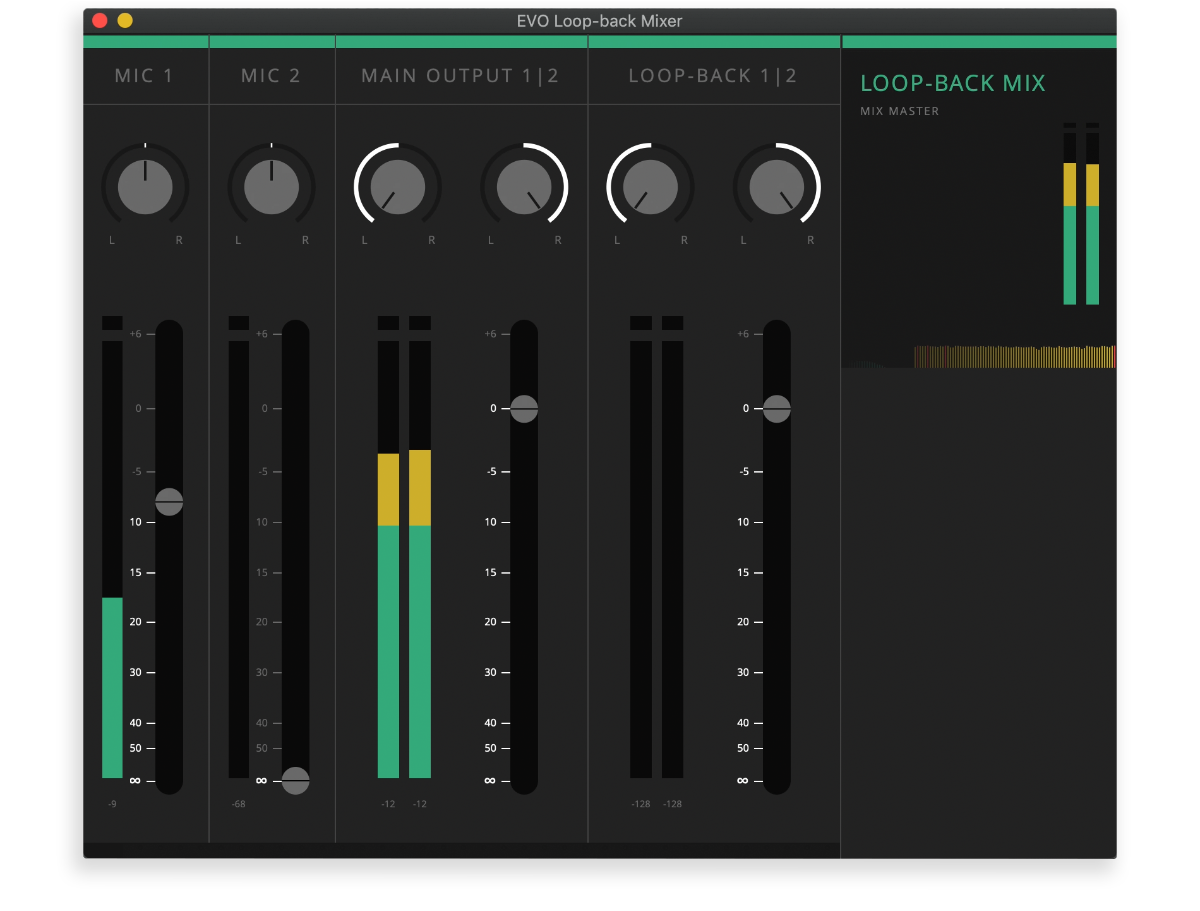
Task: Click the MIC 2 pan knob
Action: pyautogui.click(x=271, y=186)
